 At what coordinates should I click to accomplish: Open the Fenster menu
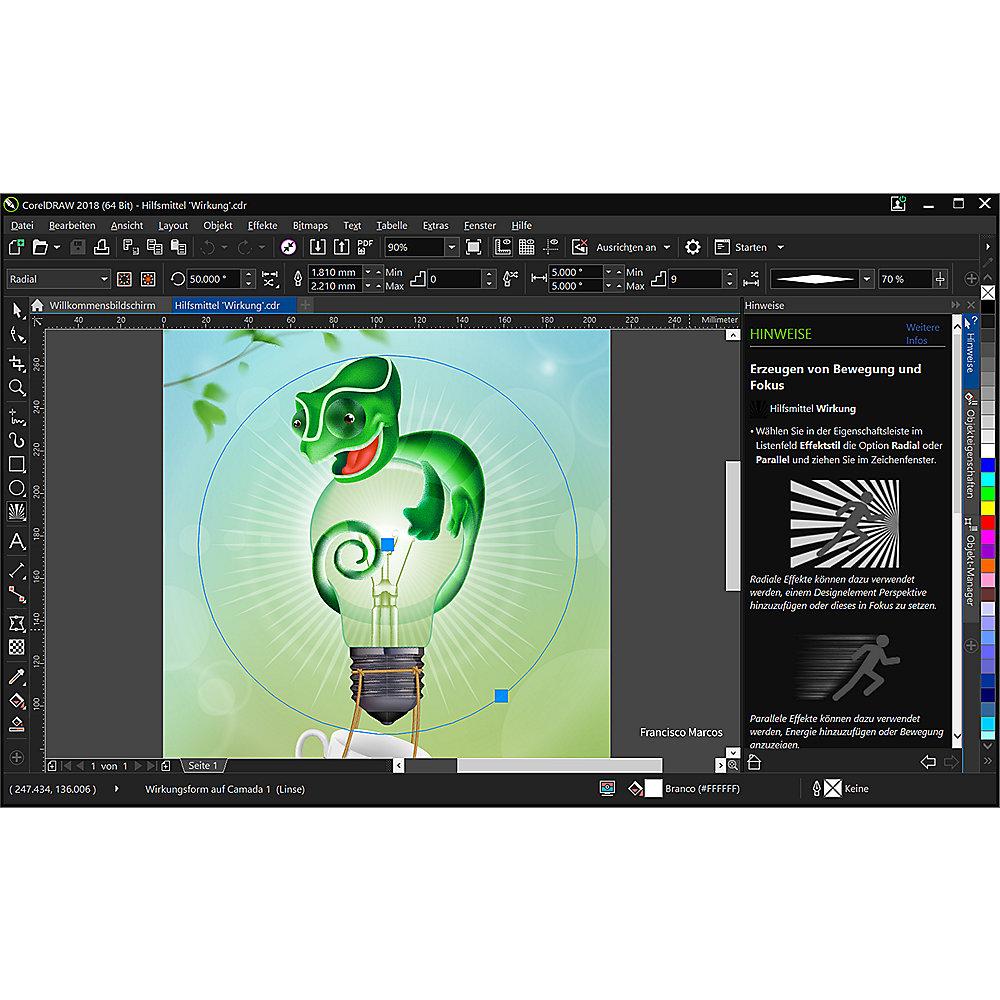[480, 226]
